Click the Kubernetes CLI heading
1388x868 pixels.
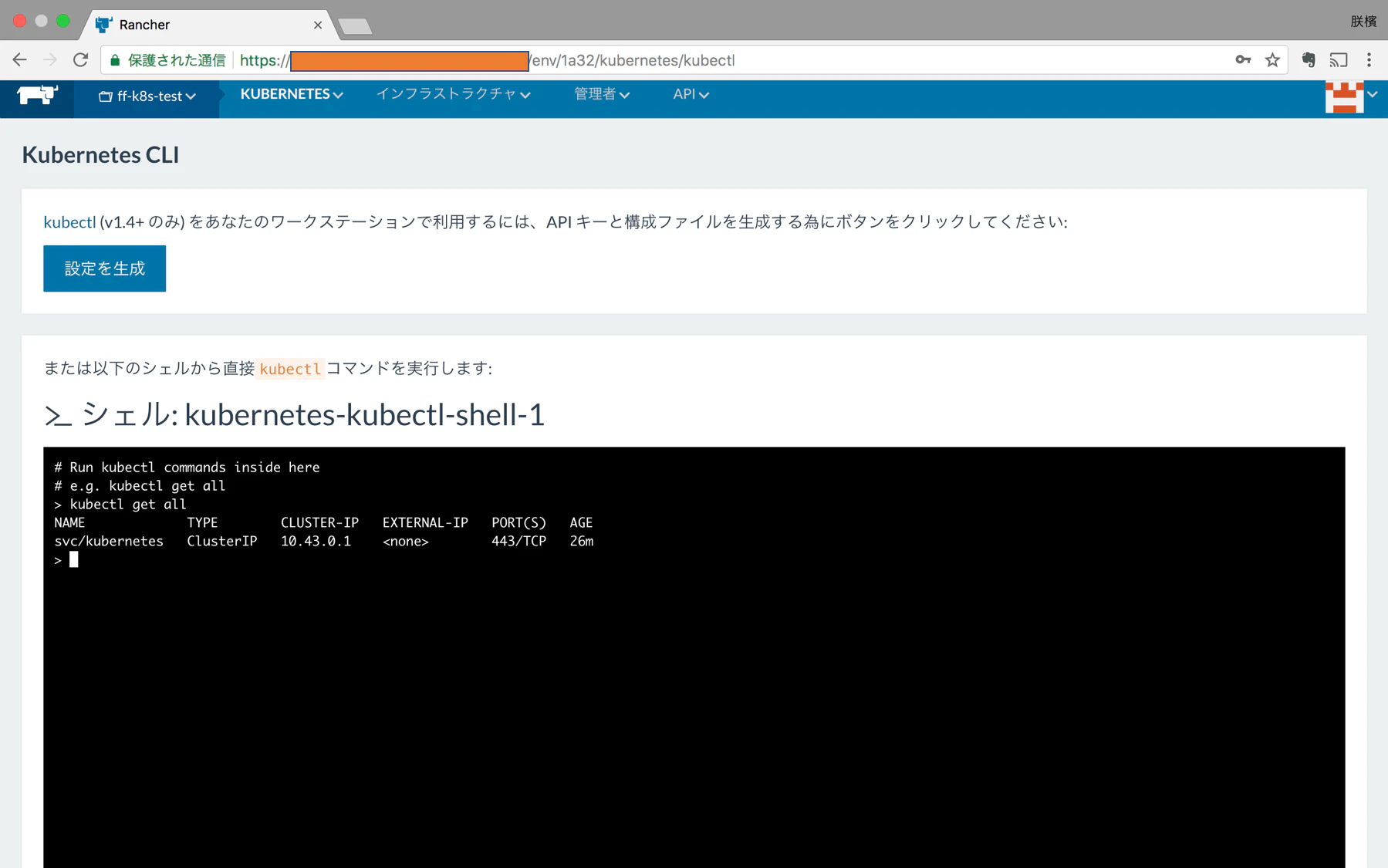100,155
